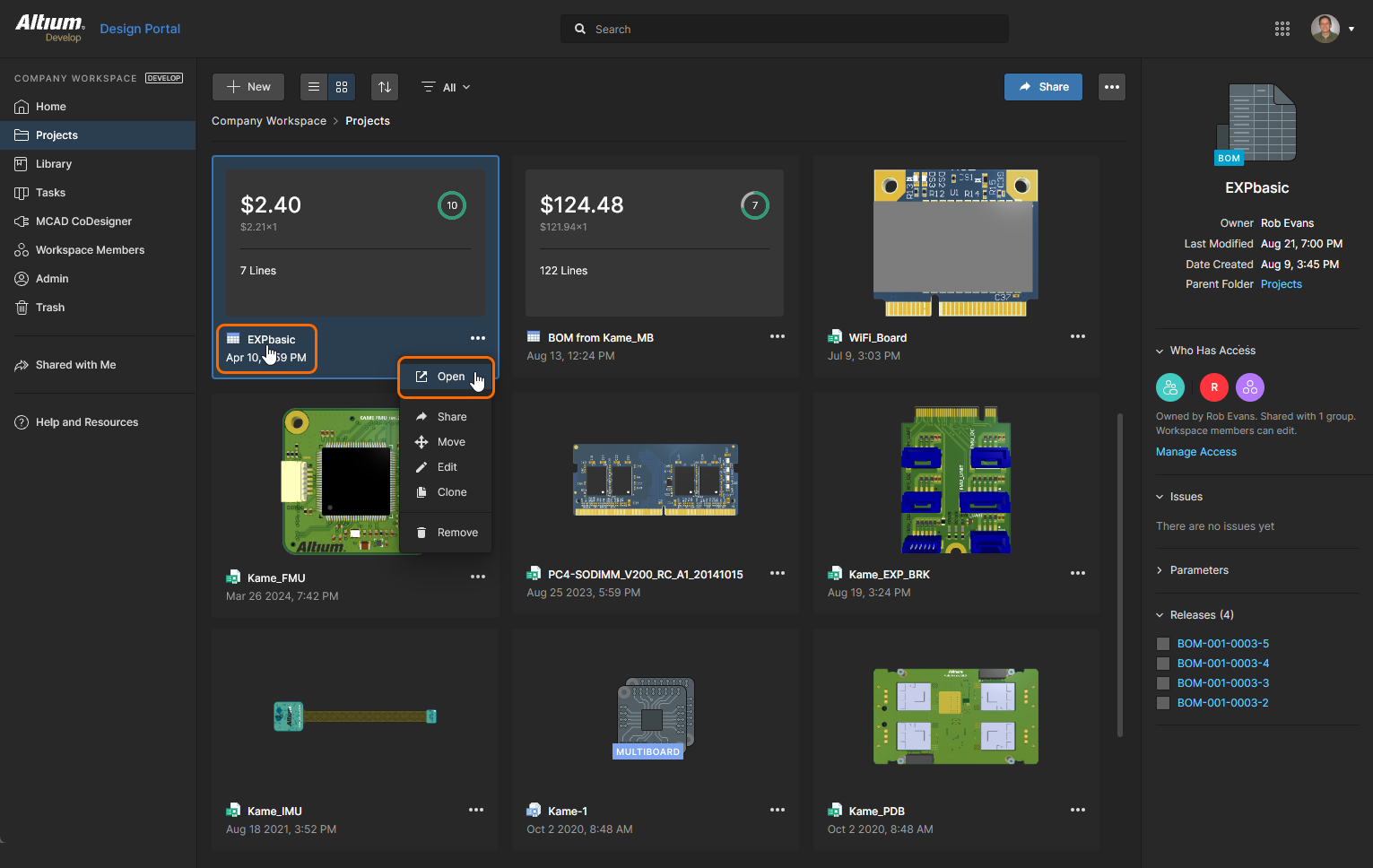
Task: Click the Design Portal title link
Action: pyautogui.click(x=140, y=29)
